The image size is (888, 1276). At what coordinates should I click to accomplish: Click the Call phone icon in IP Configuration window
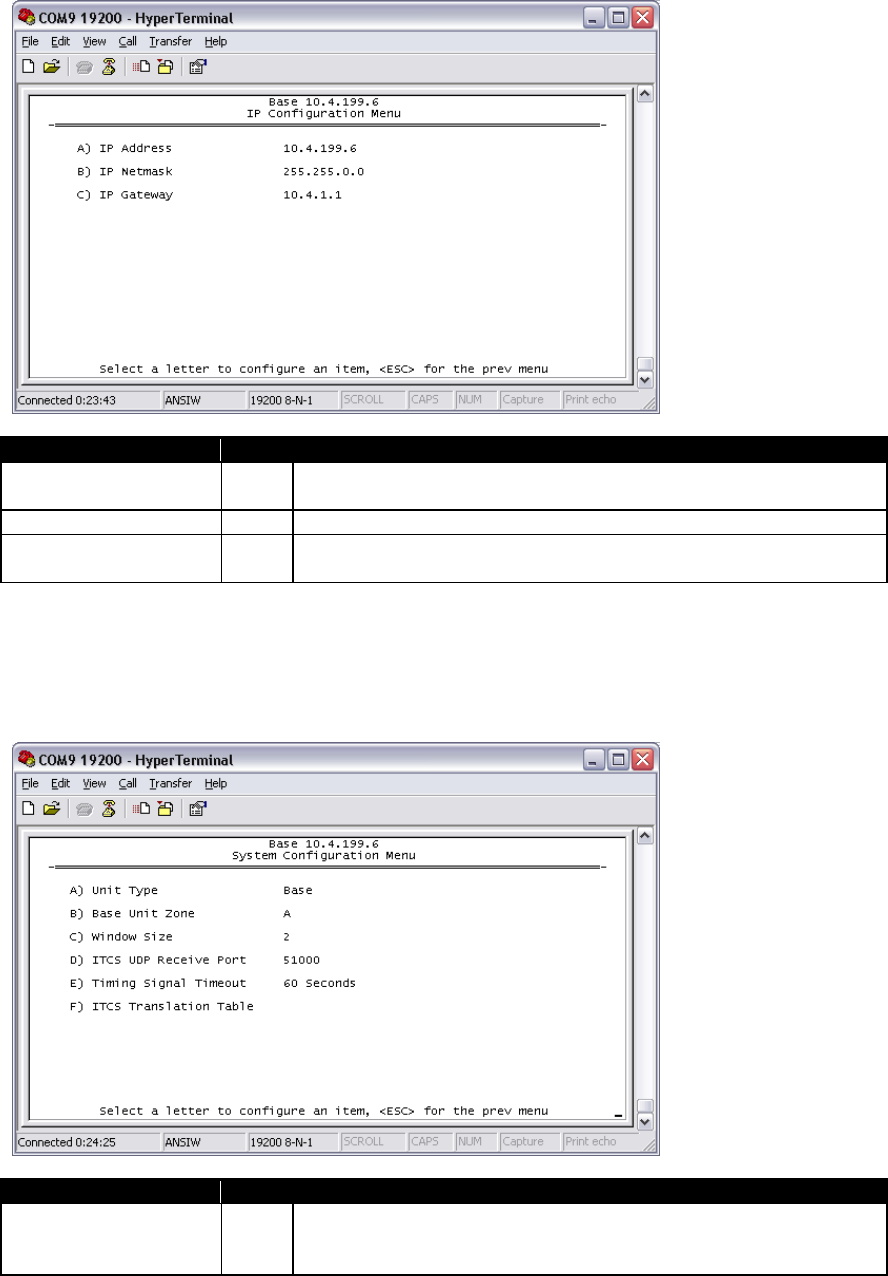tap(85, 66)
